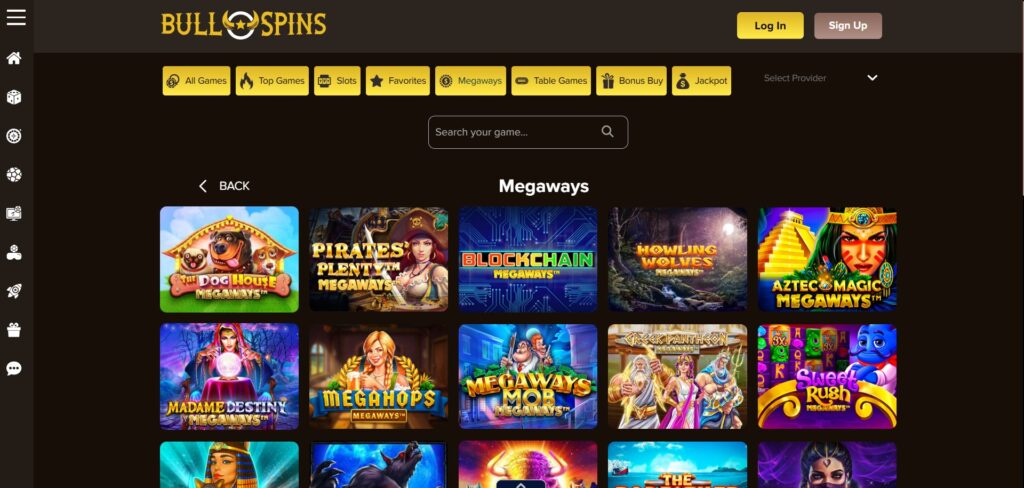Go BACK using the arrow link
Screen dimensions: 1024x488
coord(224,186)
